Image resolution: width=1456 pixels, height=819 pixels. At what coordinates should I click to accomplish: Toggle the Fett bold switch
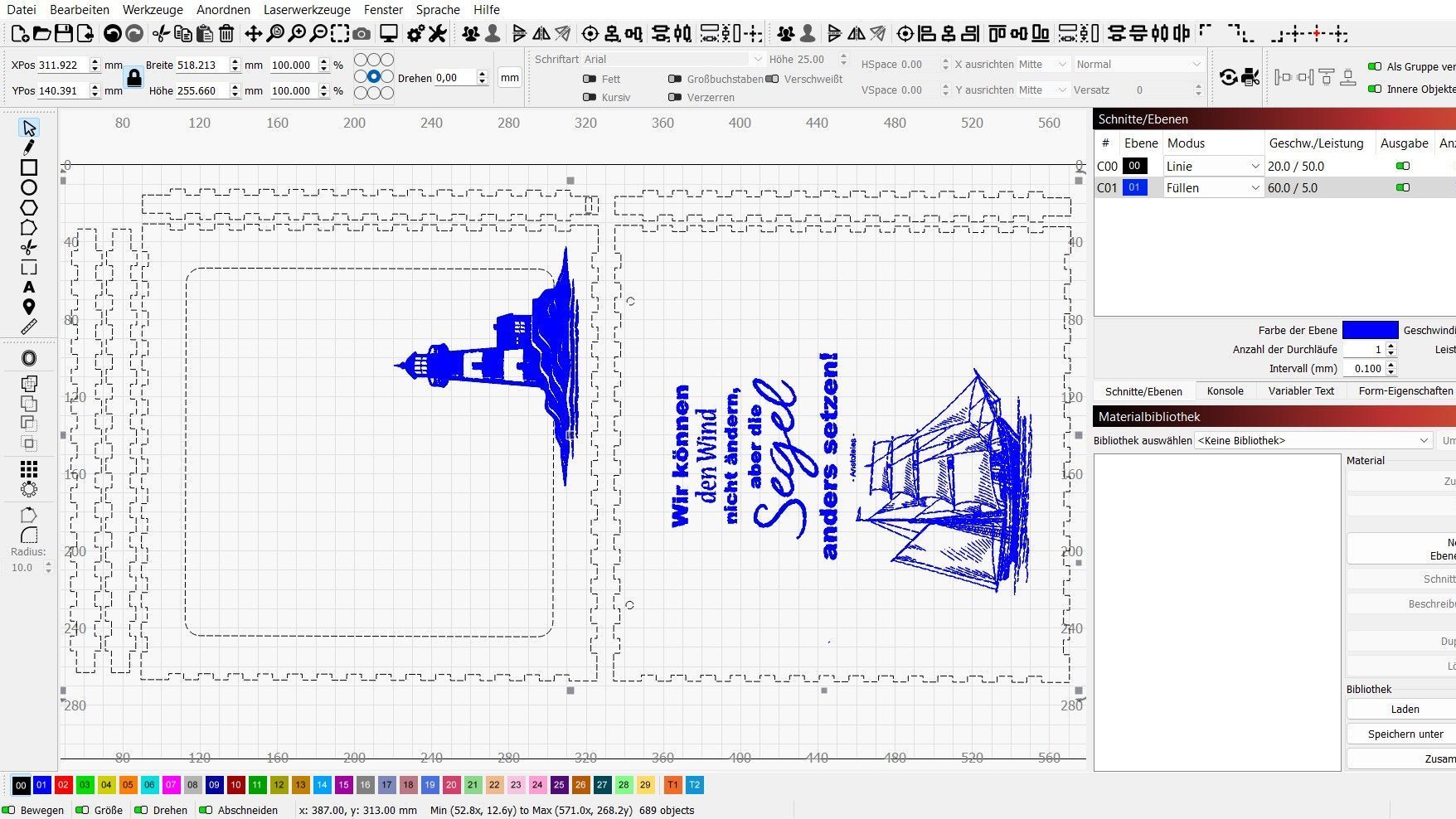click(x=590, y=79)
